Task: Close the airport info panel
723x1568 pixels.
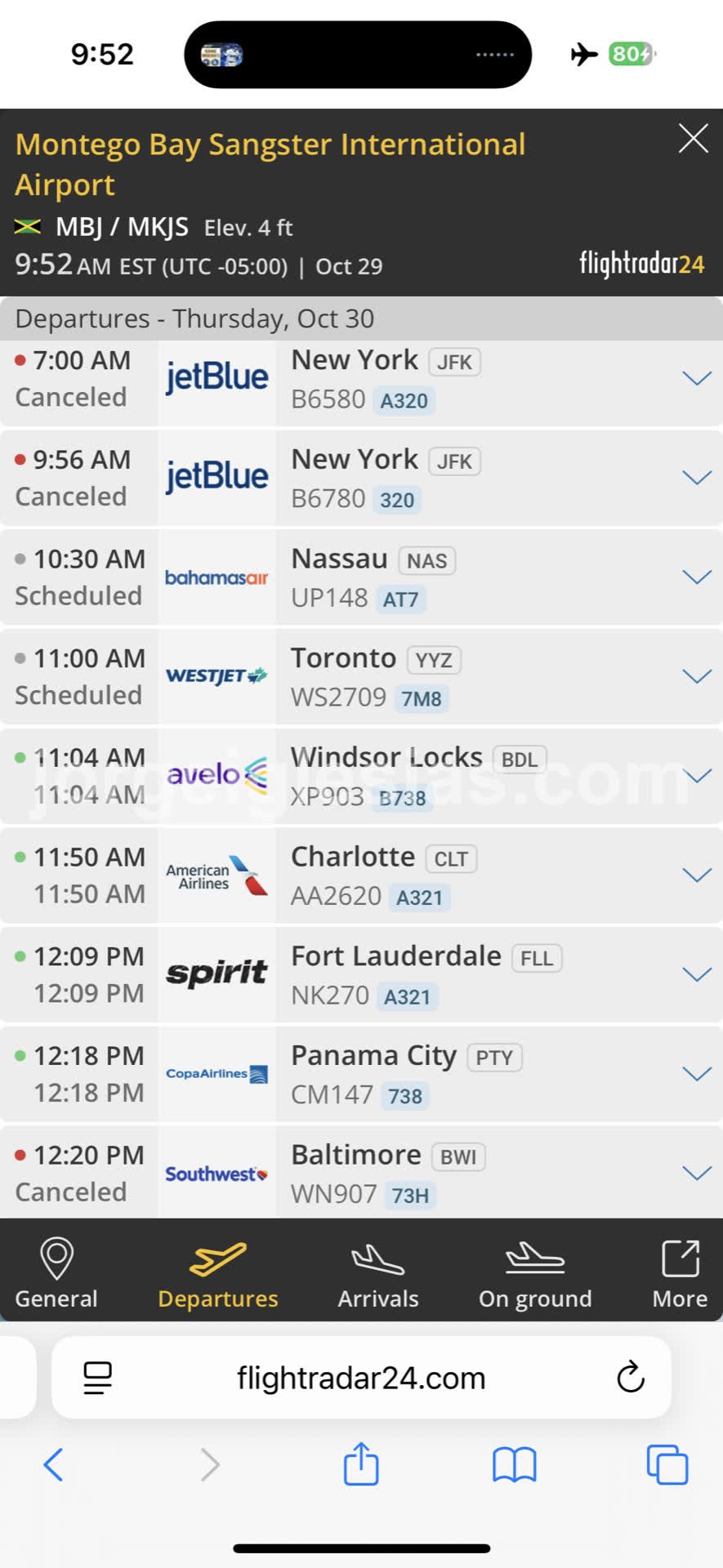Action: click(693, 139)
